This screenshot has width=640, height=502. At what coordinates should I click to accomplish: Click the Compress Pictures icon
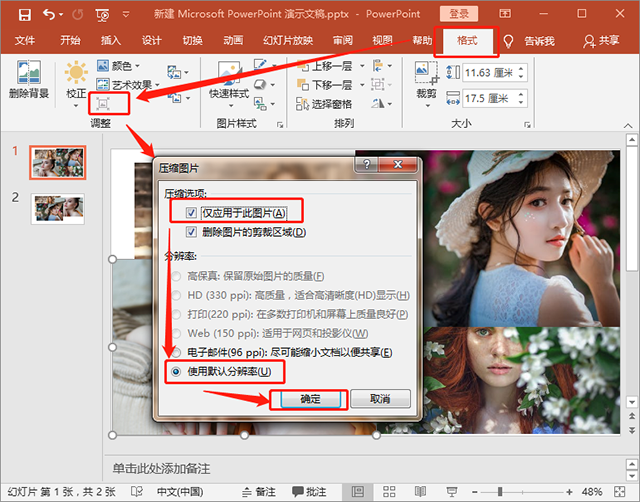coord(103,104)
